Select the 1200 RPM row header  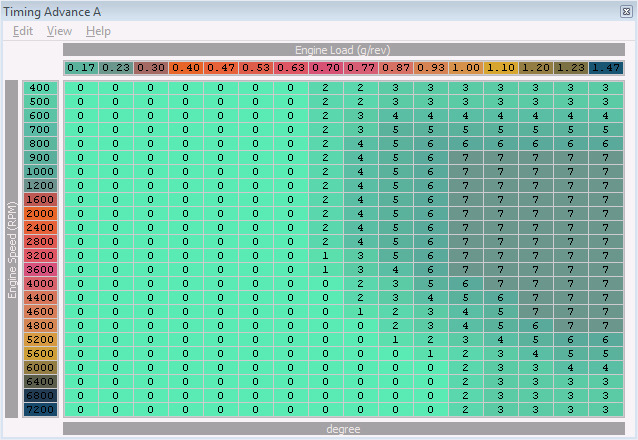(x=40, y=186)
